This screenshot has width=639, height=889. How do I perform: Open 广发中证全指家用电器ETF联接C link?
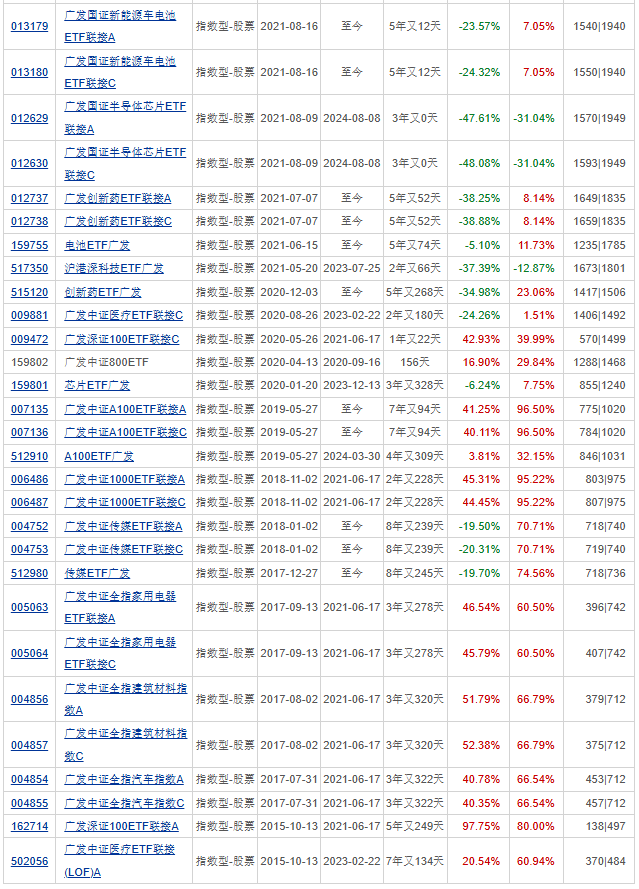[x=120, y=653]
